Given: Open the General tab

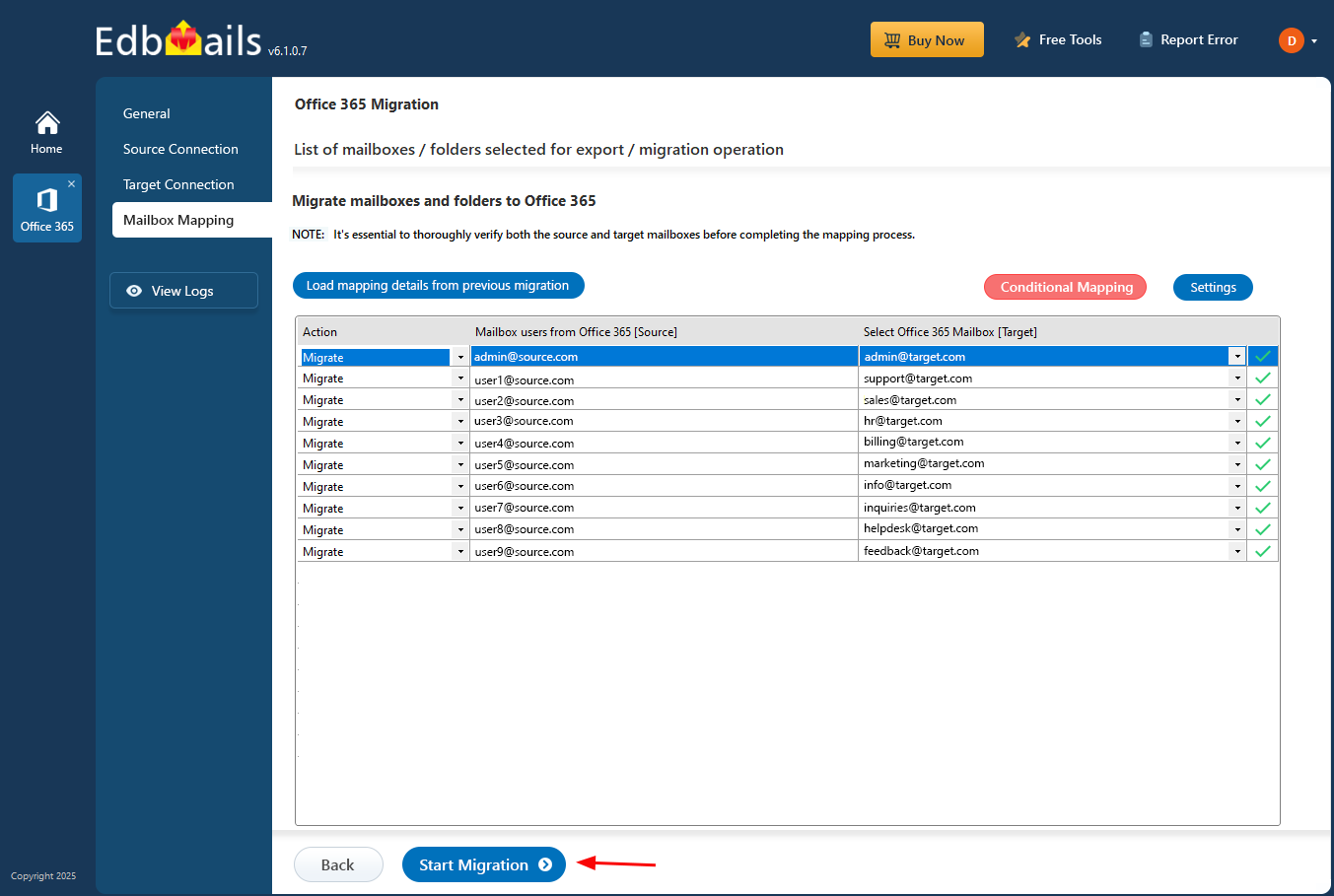Looking at the screenshot, I should (147, 113).
